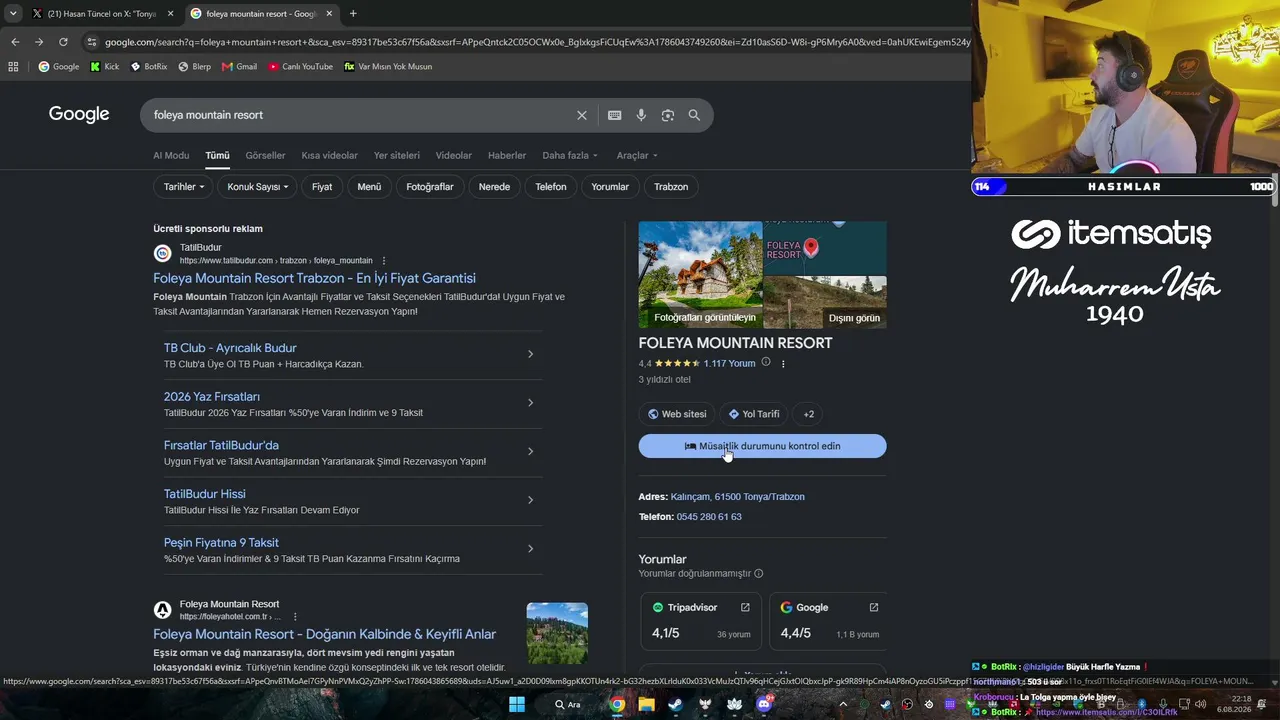Open Discord from the taskbar
Screen dimensions: 1280x720
tap(765, 705)
